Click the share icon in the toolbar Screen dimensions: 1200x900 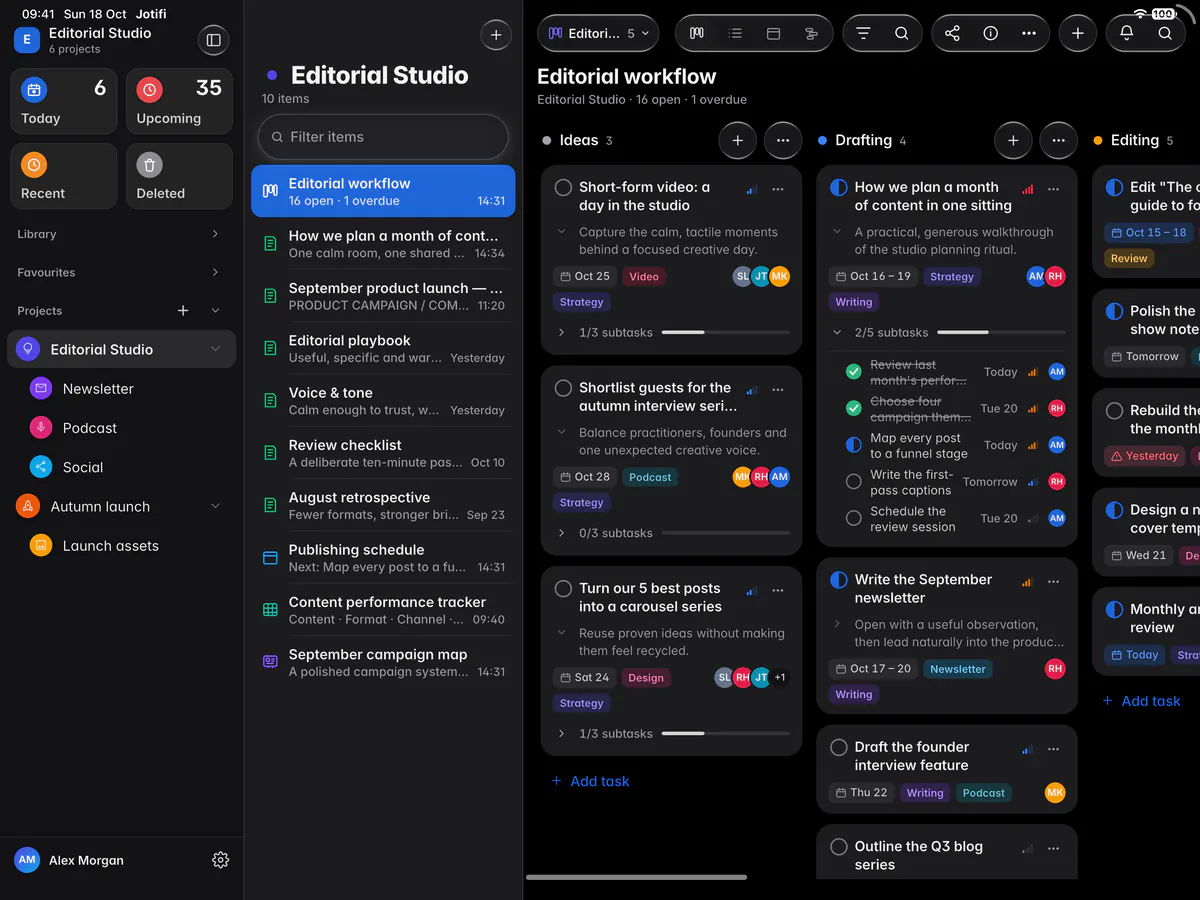[952, 33]
